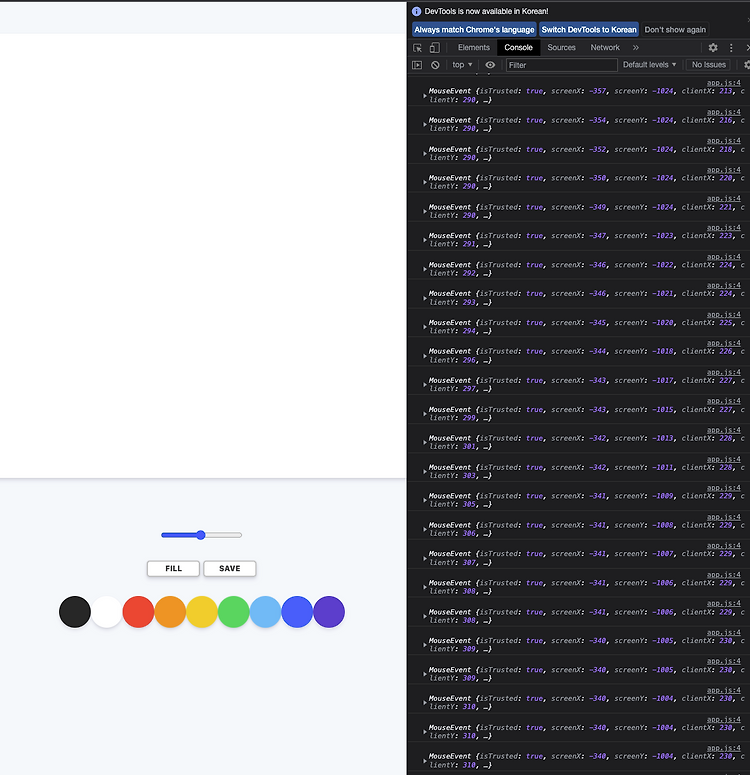Open the top JavaScript context dropdown
This screenshot has width=750, height=775.
(x=462, y=65)
